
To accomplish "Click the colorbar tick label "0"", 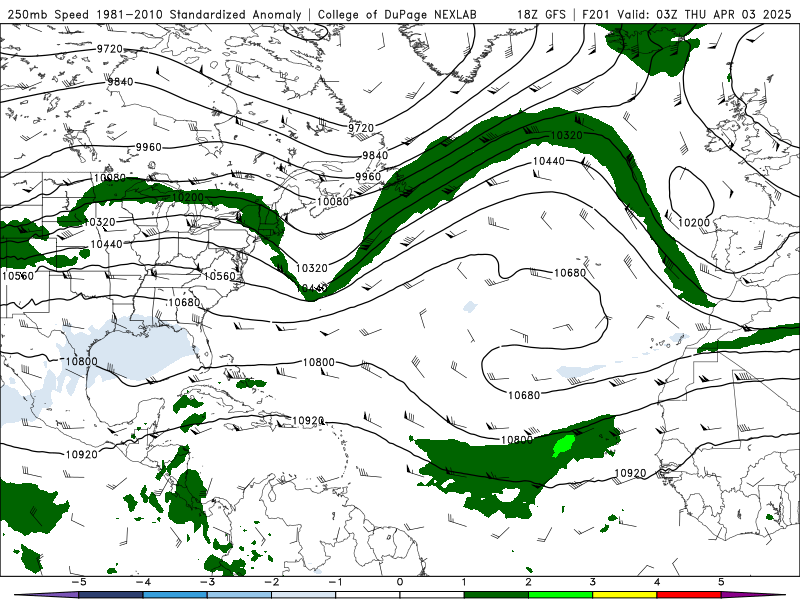I will click(399, 582).
